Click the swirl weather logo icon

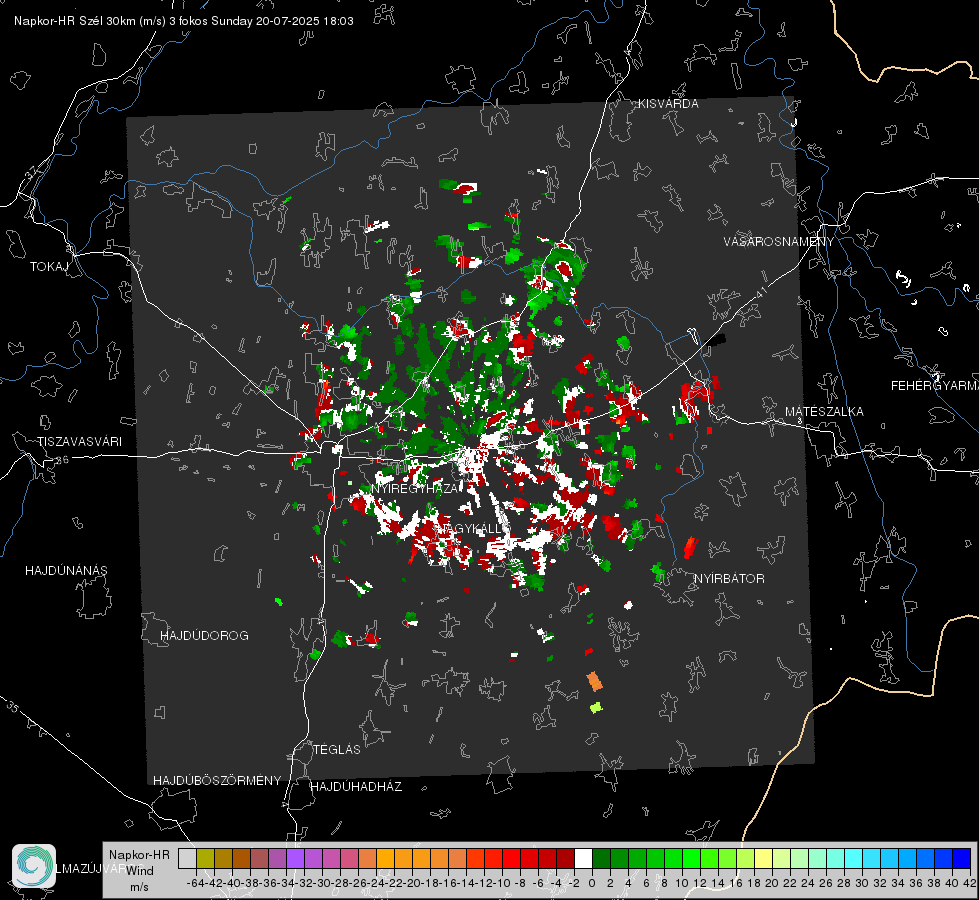(34, 866)
